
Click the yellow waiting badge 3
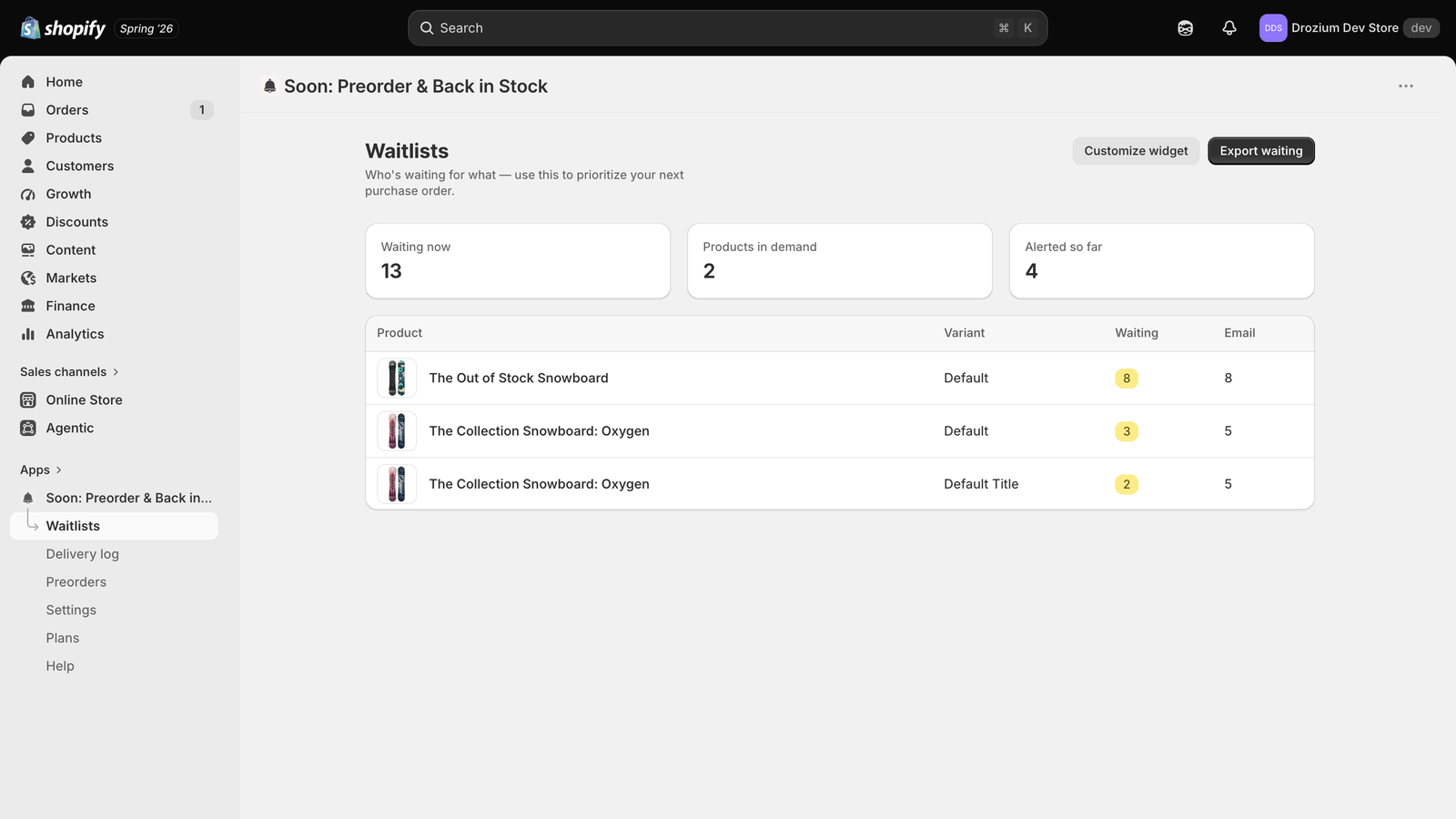coord(1127,431)
